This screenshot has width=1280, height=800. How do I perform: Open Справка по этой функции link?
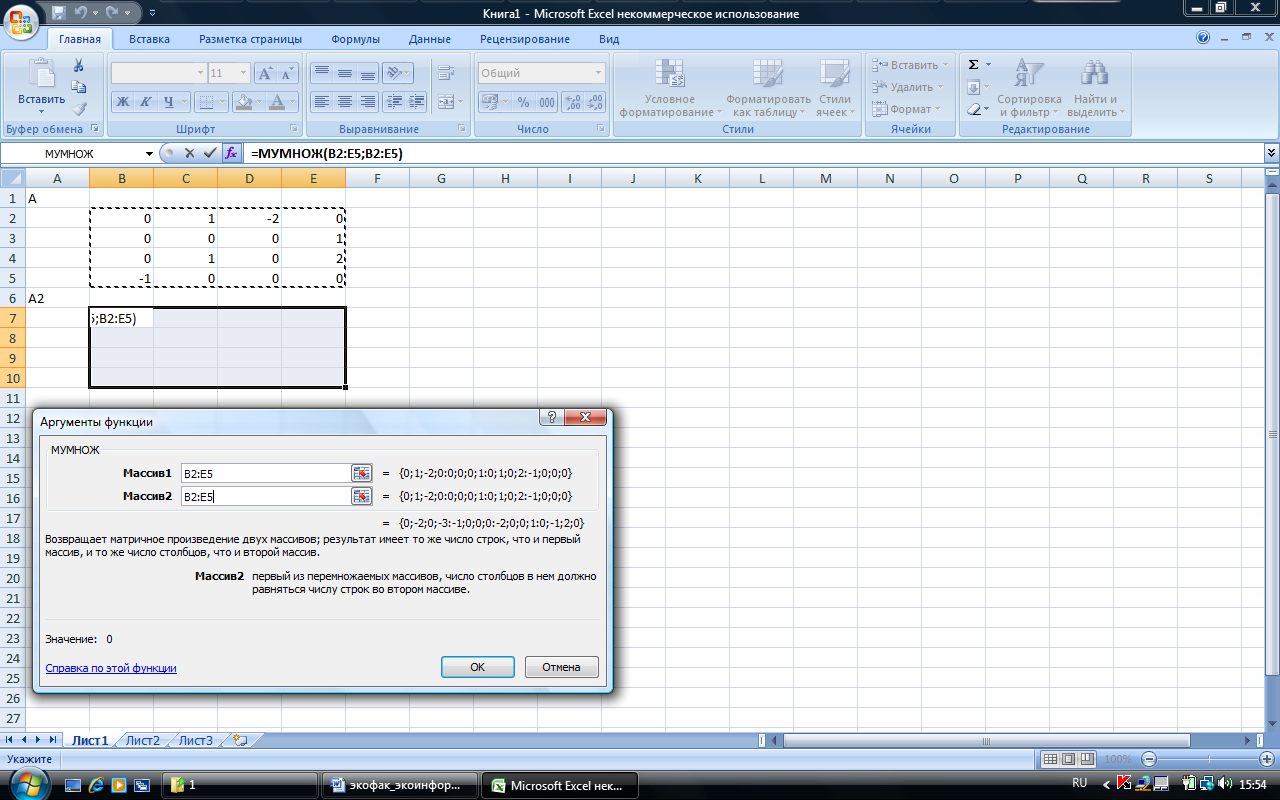pyautogui.click(x=111, y=668)
